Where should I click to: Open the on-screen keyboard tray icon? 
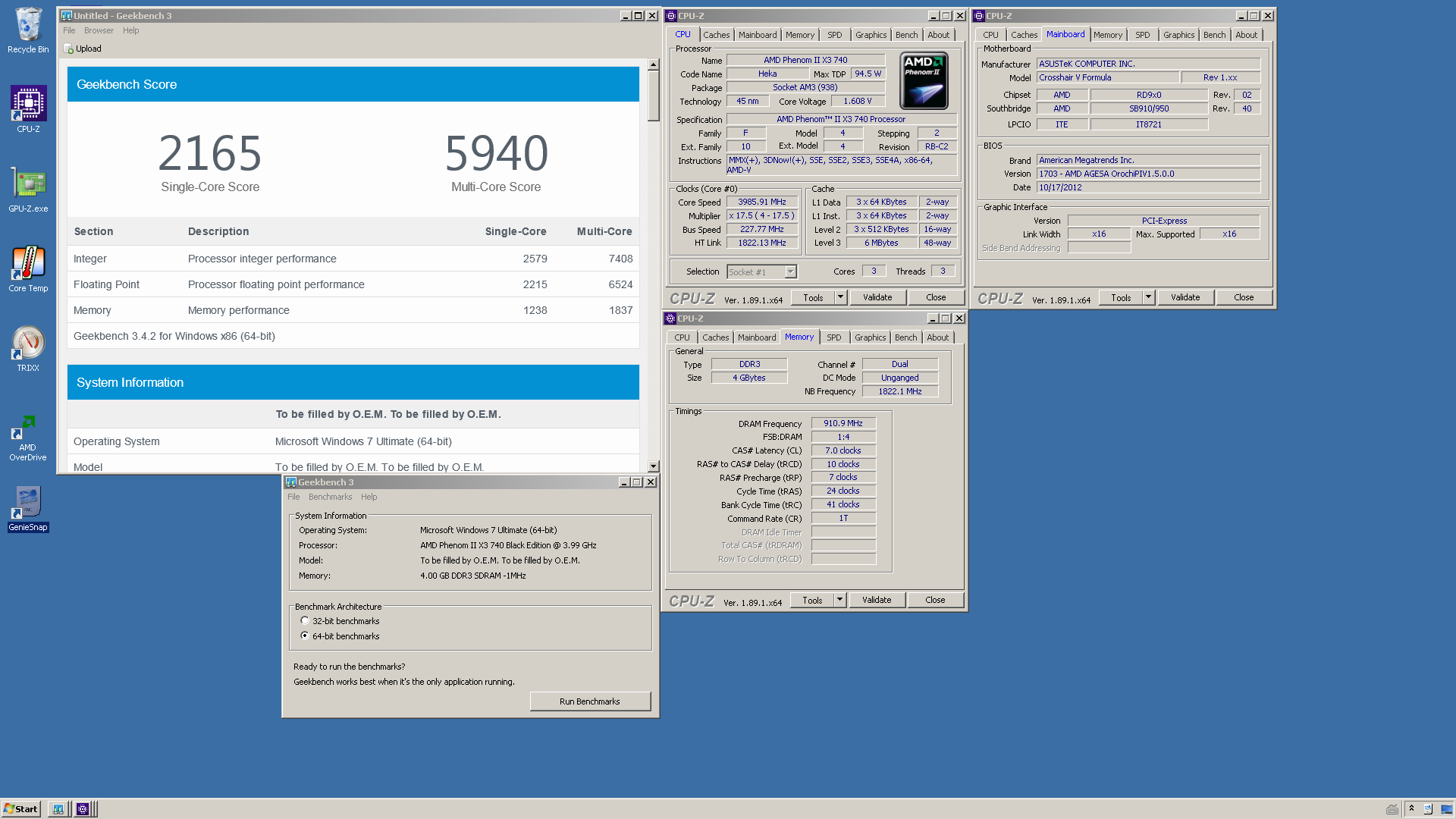[1392, 809]
